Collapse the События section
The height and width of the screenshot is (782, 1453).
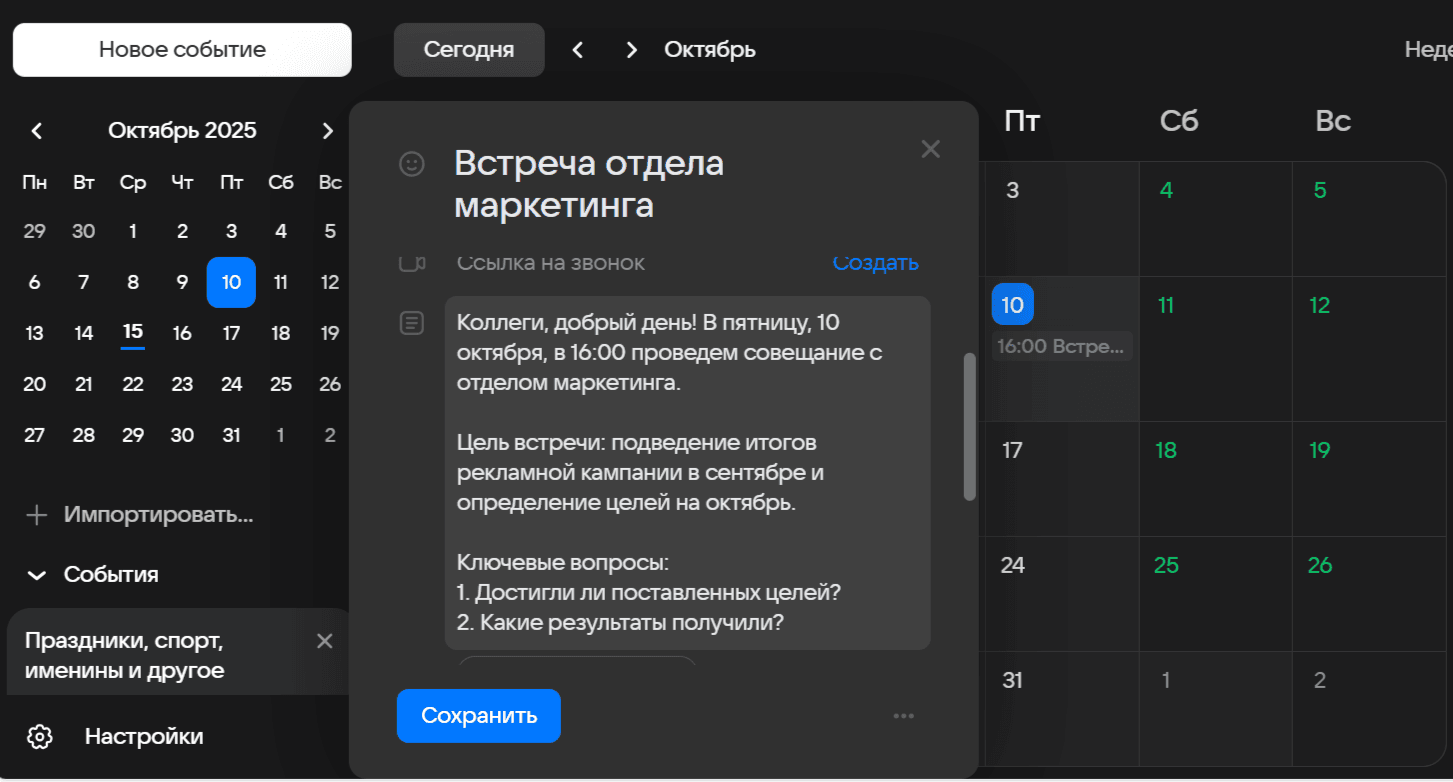36,575
